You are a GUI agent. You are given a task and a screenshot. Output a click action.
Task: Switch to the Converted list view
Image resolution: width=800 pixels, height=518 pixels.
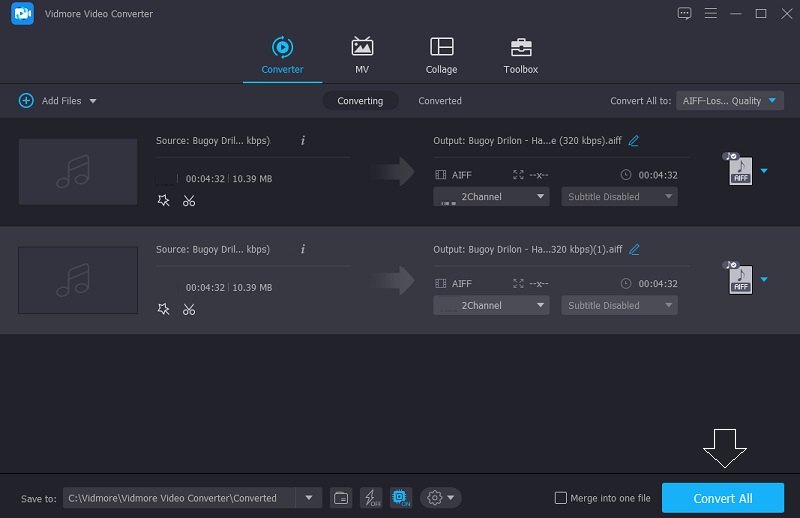[440, 101]
